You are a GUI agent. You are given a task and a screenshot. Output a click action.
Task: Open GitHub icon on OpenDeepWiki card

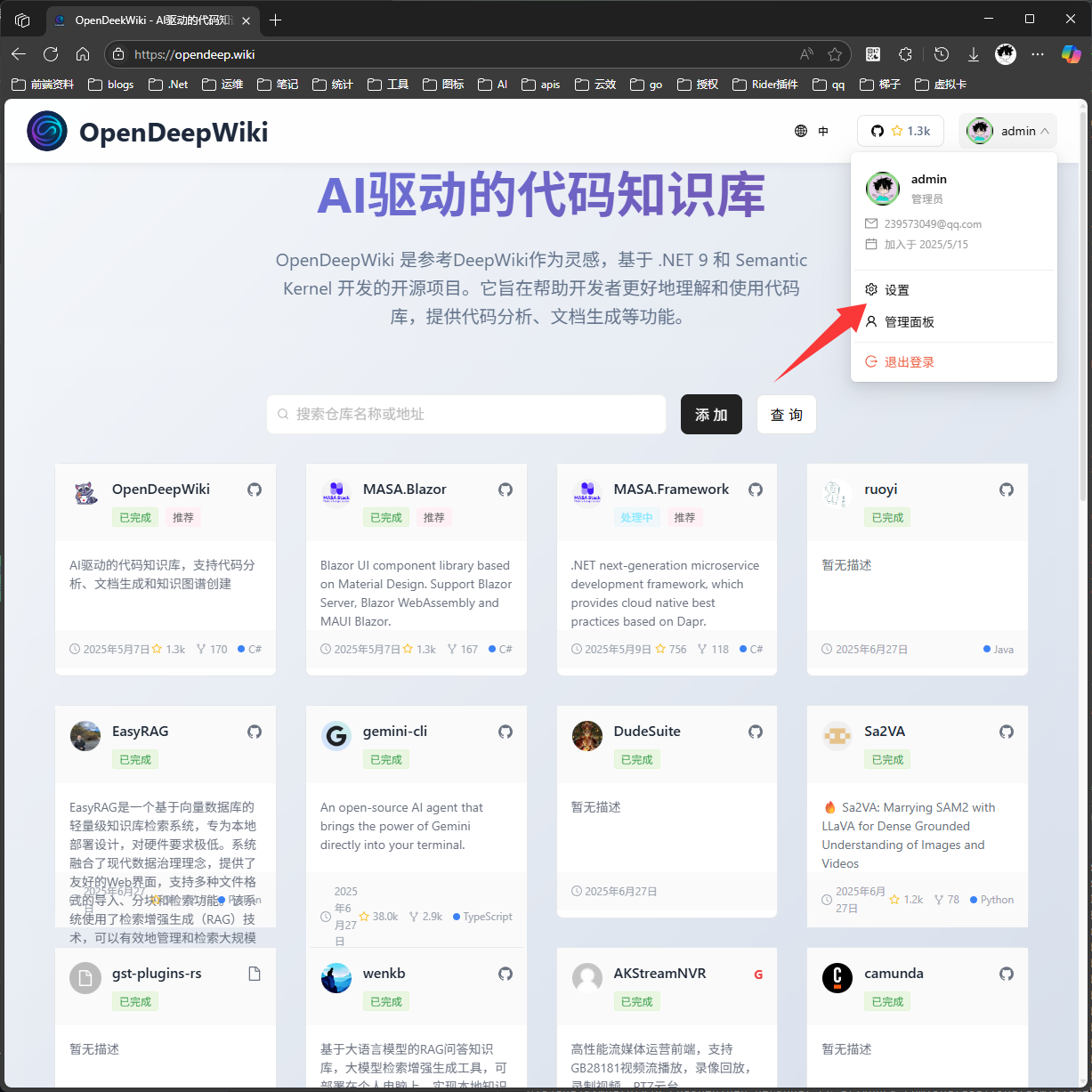255,489
